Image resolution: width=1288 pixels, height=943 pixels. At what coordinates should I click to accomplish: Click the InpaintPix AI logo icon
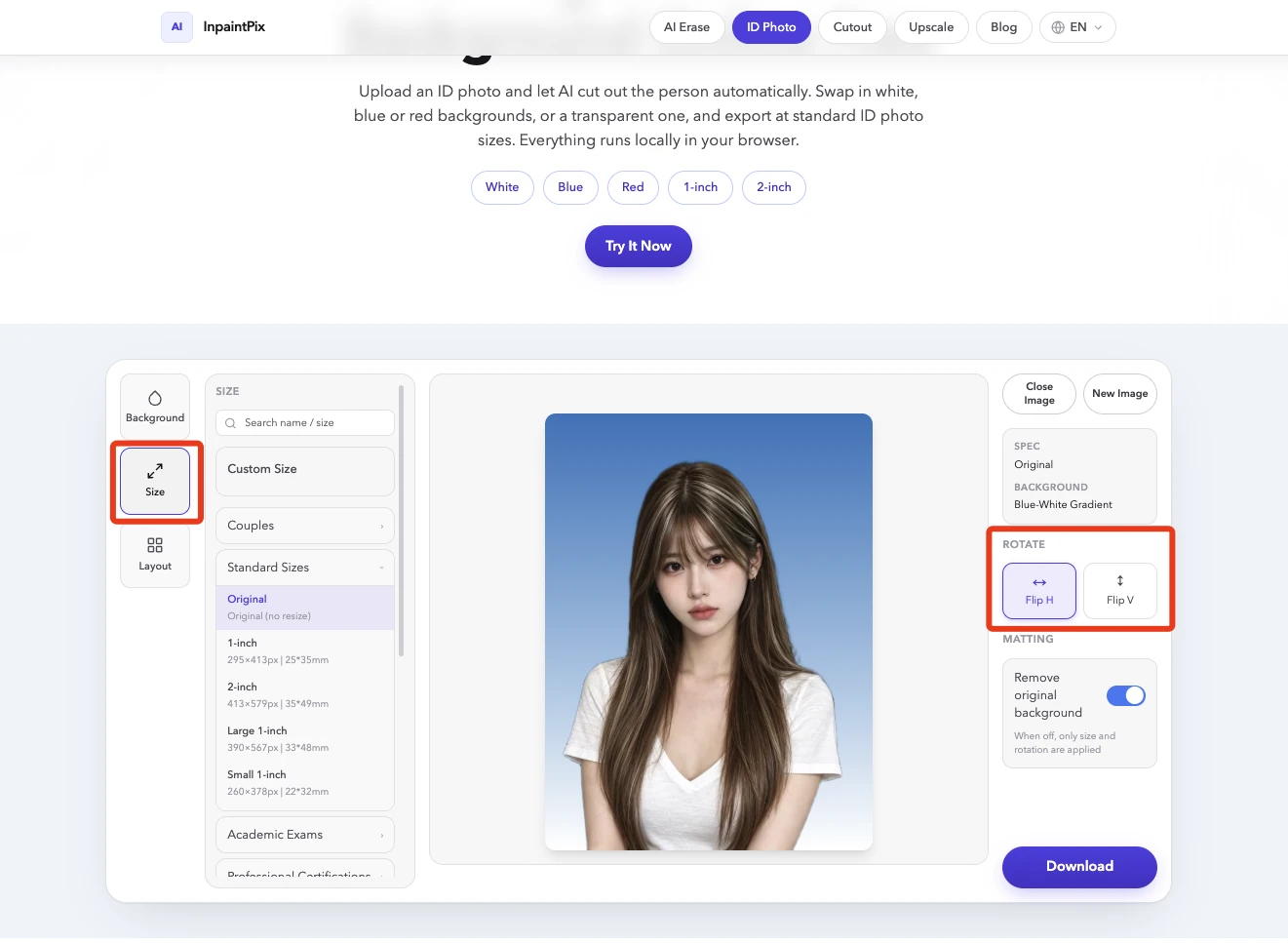(176, 27)
